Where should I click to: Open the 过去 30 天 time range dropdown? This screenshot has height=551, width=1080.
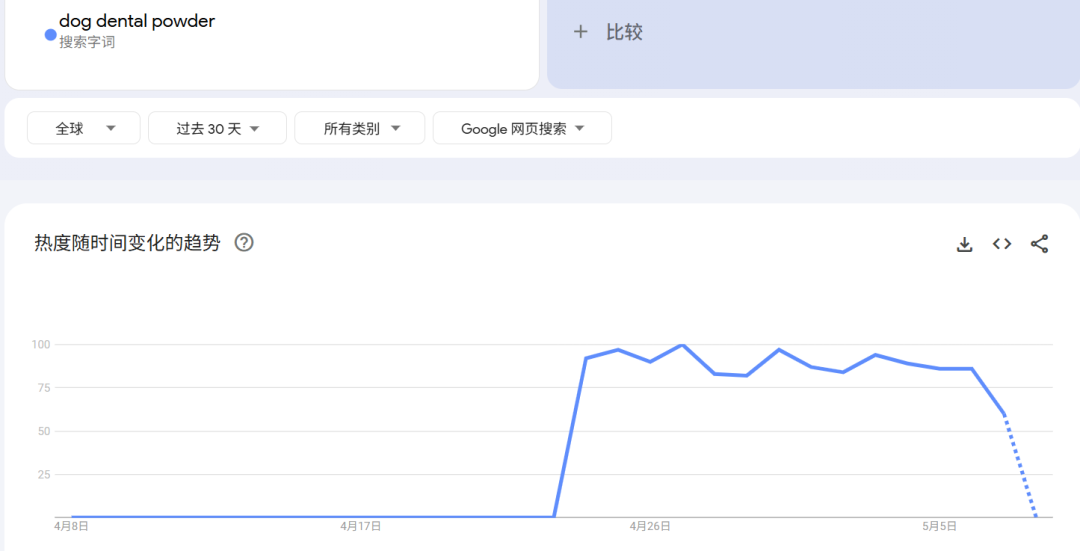[x=217, y=128]
